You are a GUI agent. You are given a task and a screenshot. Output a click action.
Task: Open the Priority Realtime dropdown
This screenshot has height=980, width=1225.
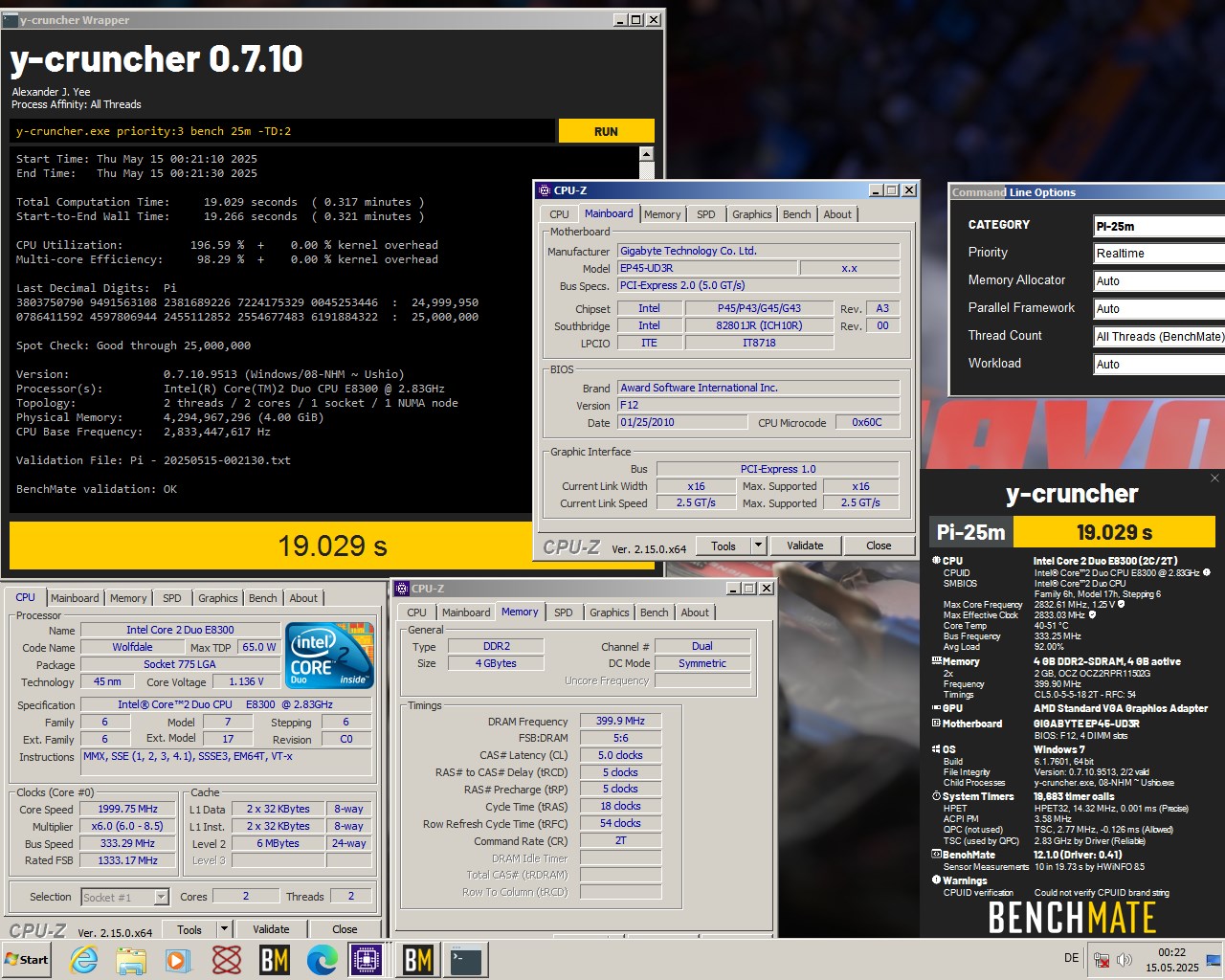[1159, 254]
